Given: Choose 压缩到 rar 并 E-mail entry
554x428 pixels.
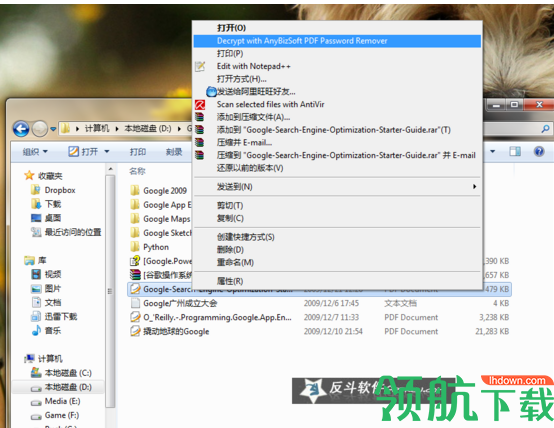Looking at the screenshot, I should pos(337,155).
